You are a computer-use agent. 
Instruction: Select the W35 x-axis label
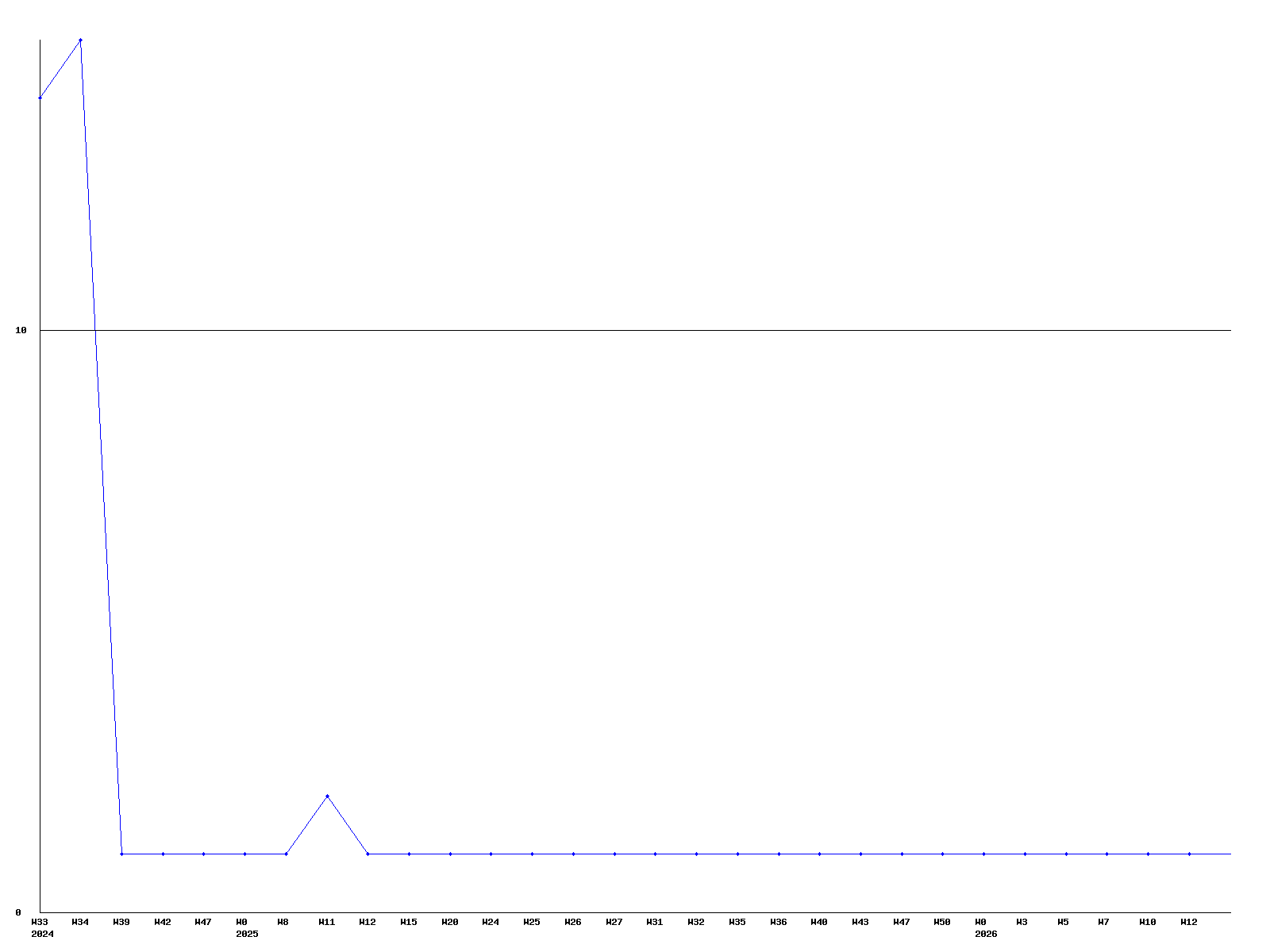pos(737,922)
